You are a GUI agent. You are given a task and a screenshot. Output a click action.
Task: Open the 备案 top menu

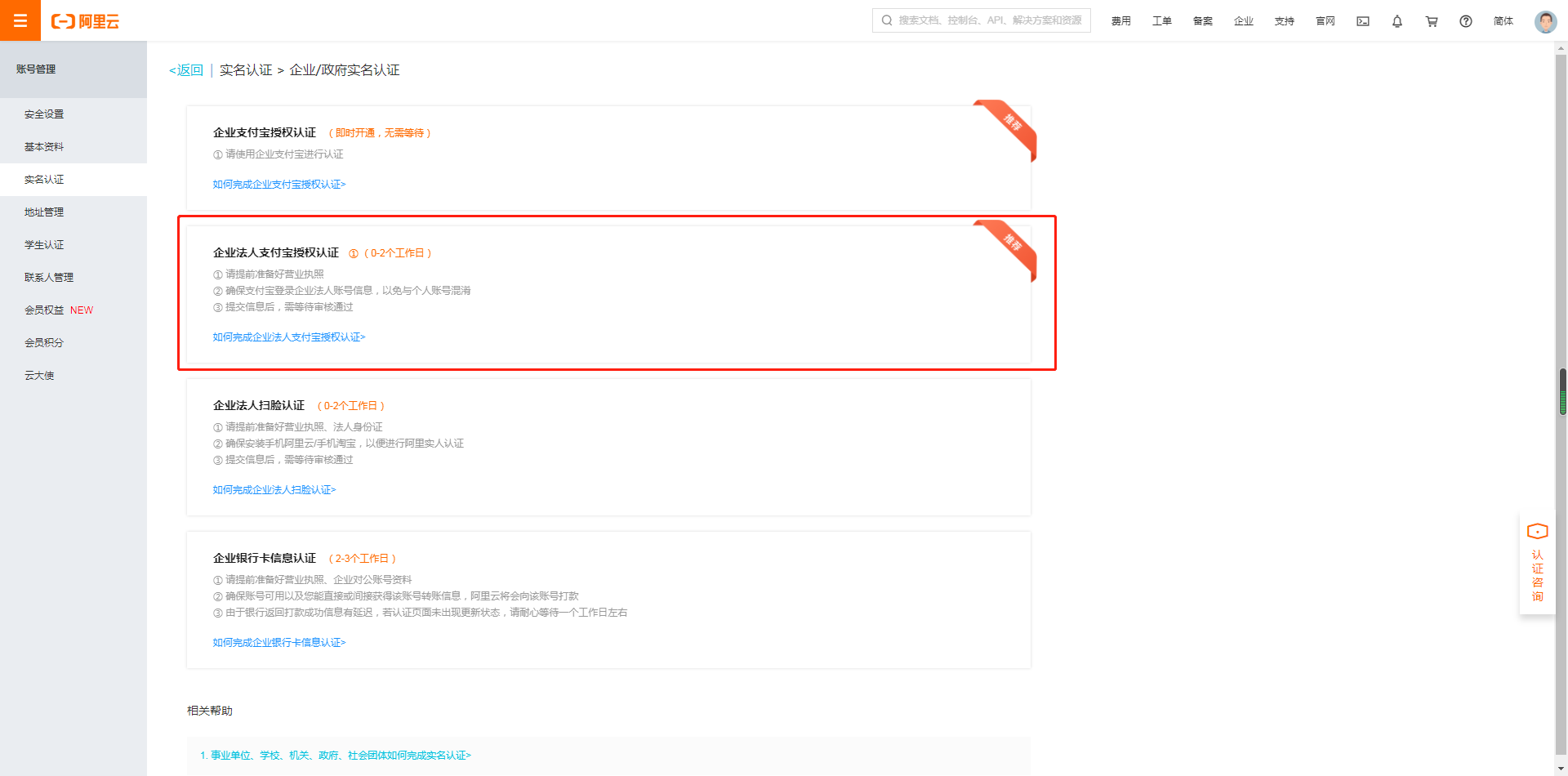coord(1203,21)
